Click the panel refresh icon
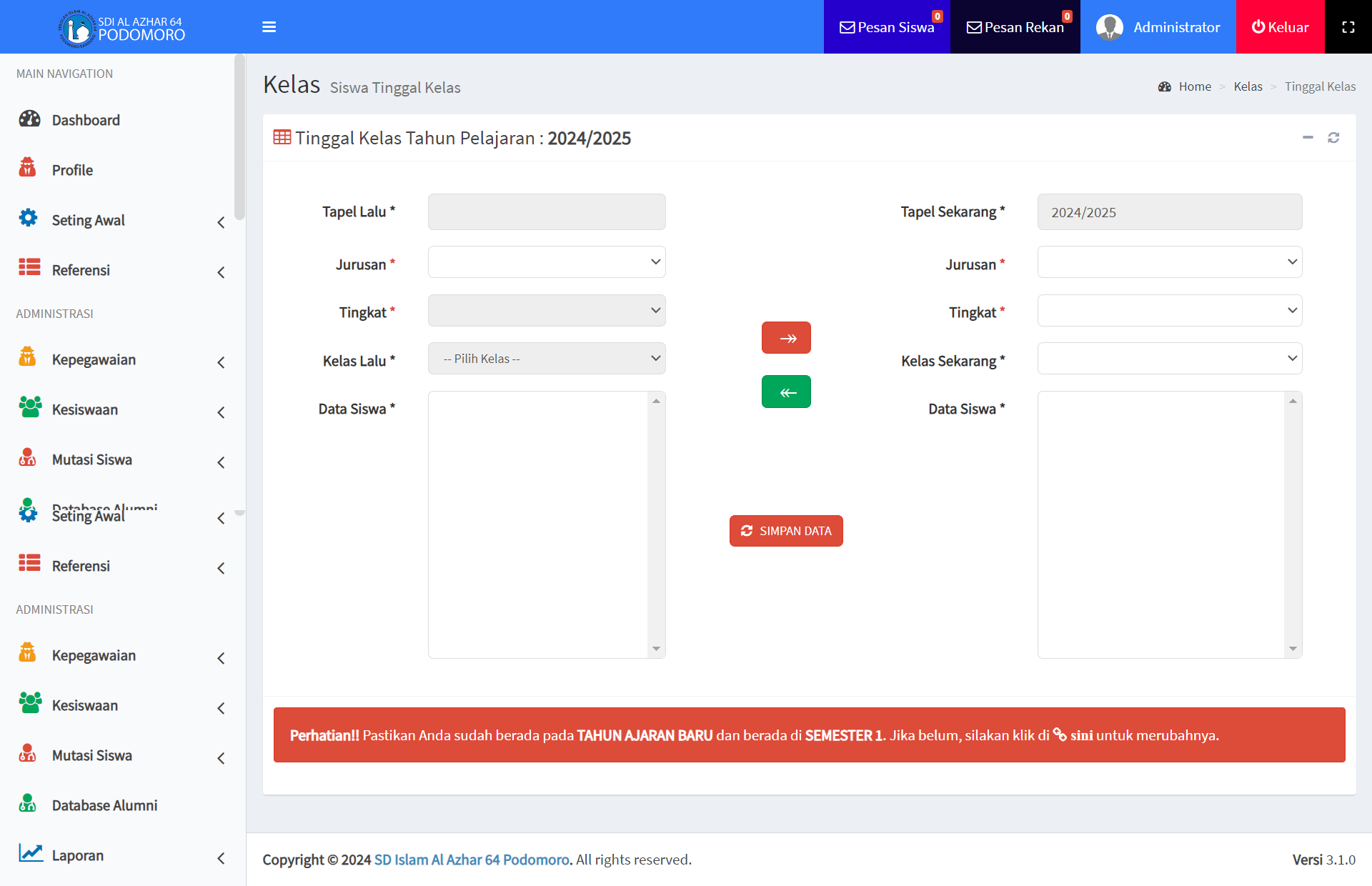This screenshot has height=886, width=1372. click(x=1333, y=137)
